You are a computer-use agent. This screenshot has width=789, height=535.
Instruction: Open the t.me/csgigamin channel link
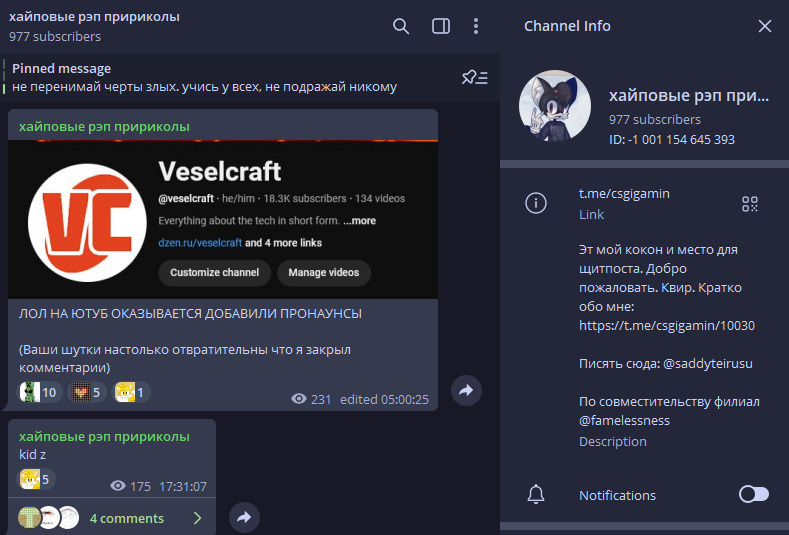pyautogui.click(x=624, y=194)
